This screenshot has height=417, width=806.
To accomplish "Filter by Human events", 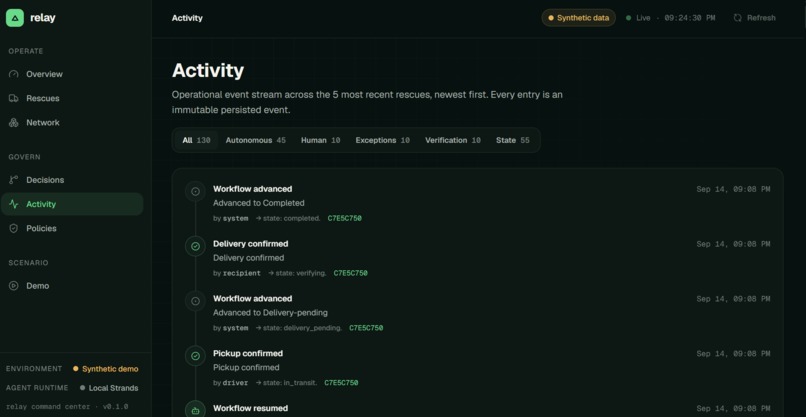I will 320,140.
